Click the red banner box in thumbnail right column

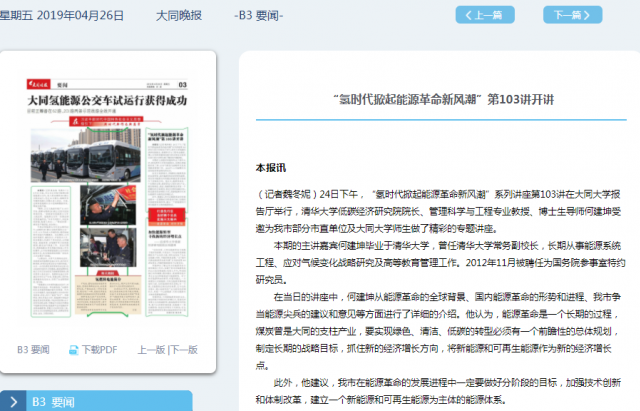point(167,216)
